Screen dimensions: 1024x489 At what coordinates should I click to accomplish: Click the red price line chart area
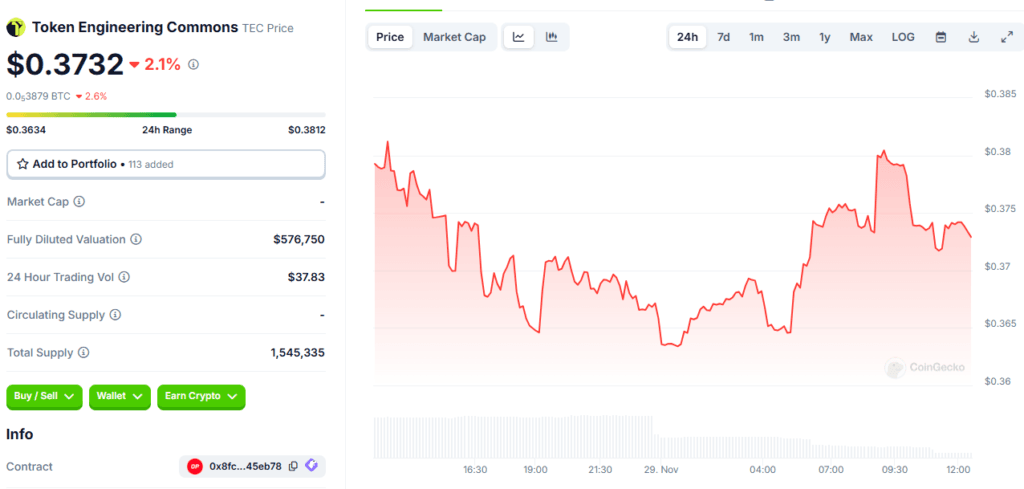[x=672, y=261]
